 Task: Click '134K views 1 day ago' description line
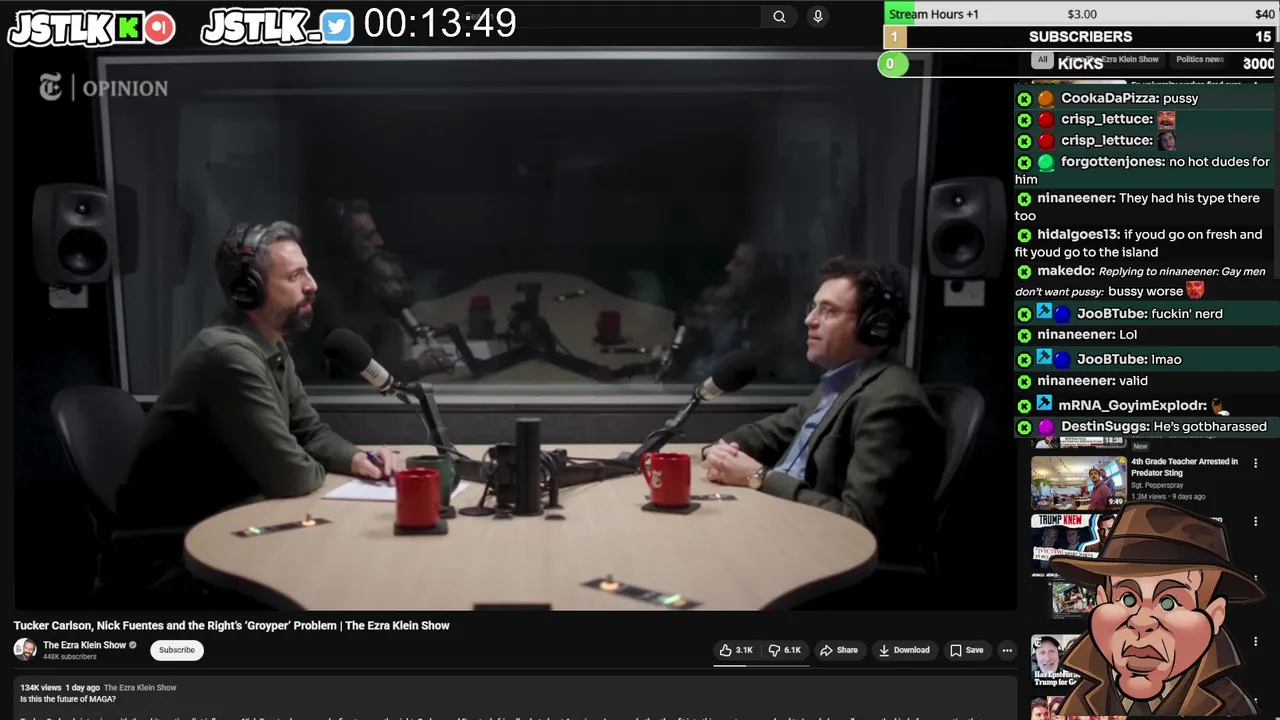pyautogui.click(x=98, y=688)
